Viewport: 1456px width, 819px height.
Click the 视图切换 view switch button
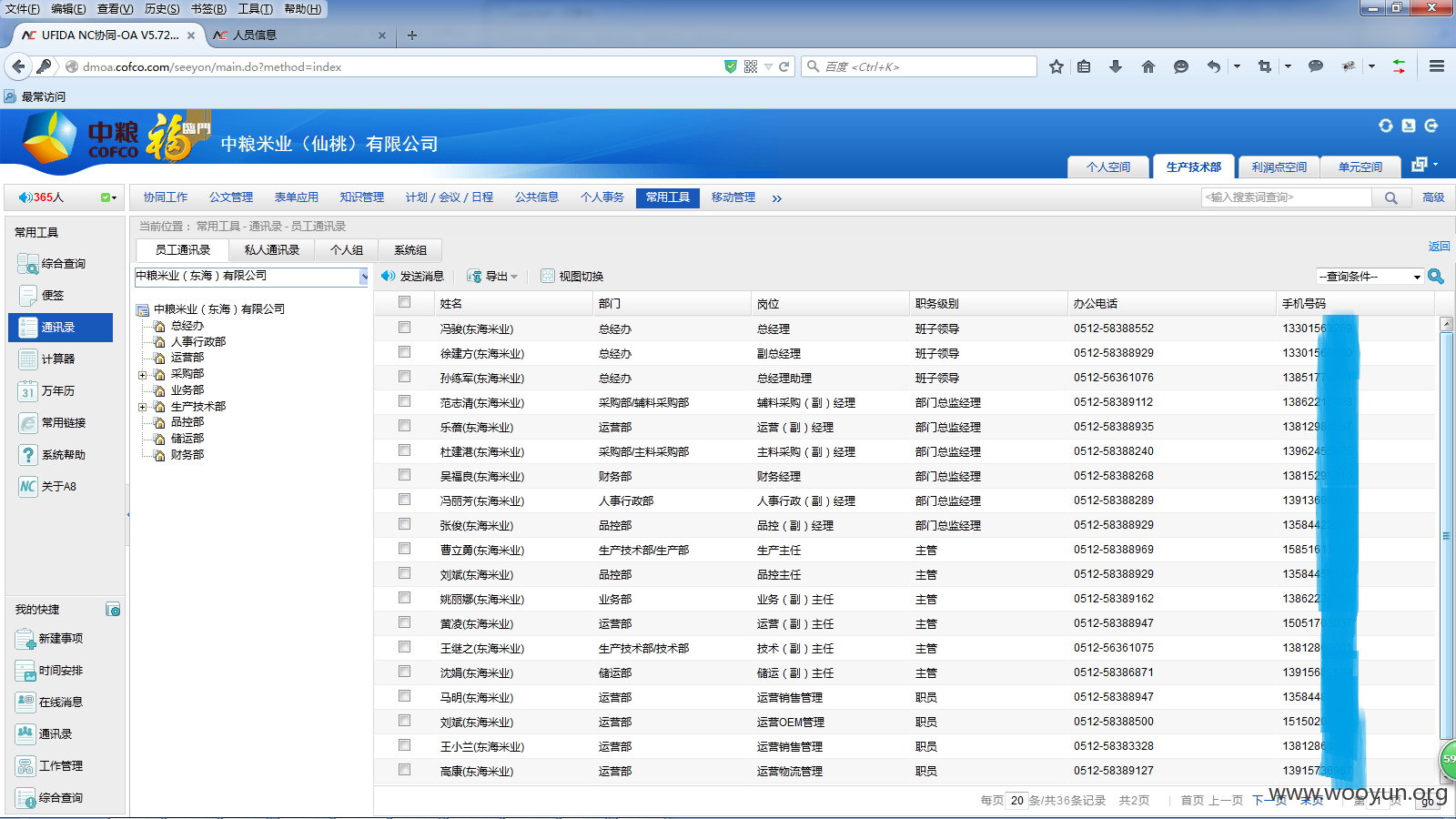tap(572, 276)
